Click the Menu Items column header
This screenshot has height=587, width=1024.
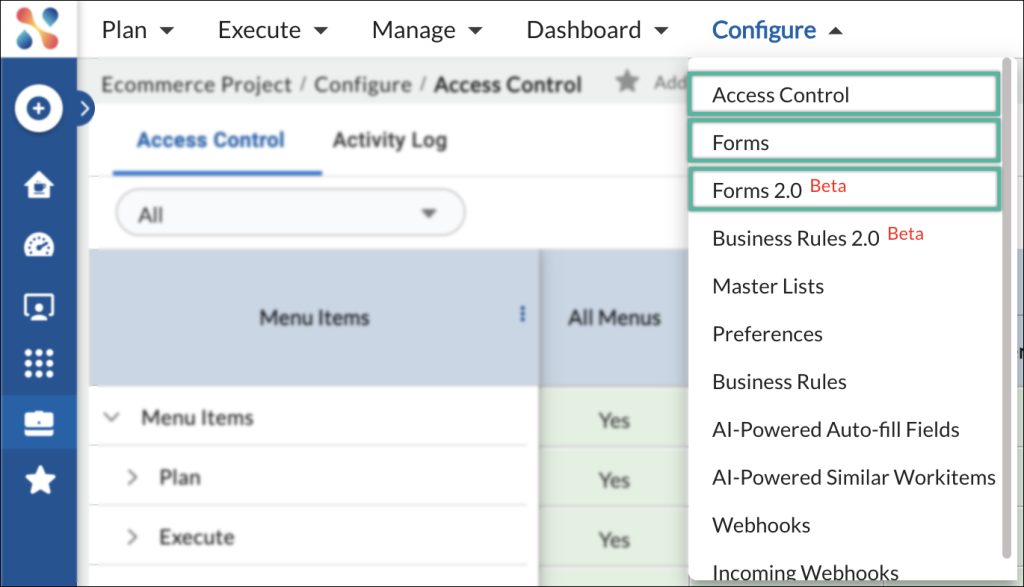[314, 318]
